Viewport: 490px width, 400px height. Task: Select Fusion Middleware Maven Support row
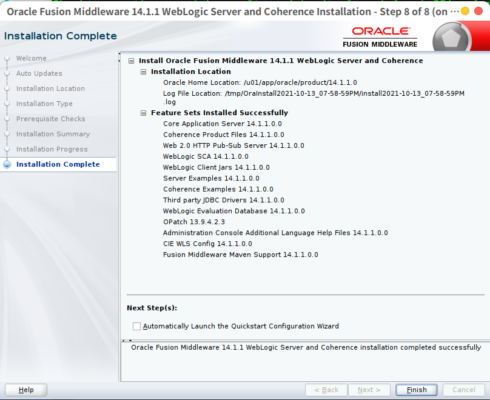tap(240, 255)
